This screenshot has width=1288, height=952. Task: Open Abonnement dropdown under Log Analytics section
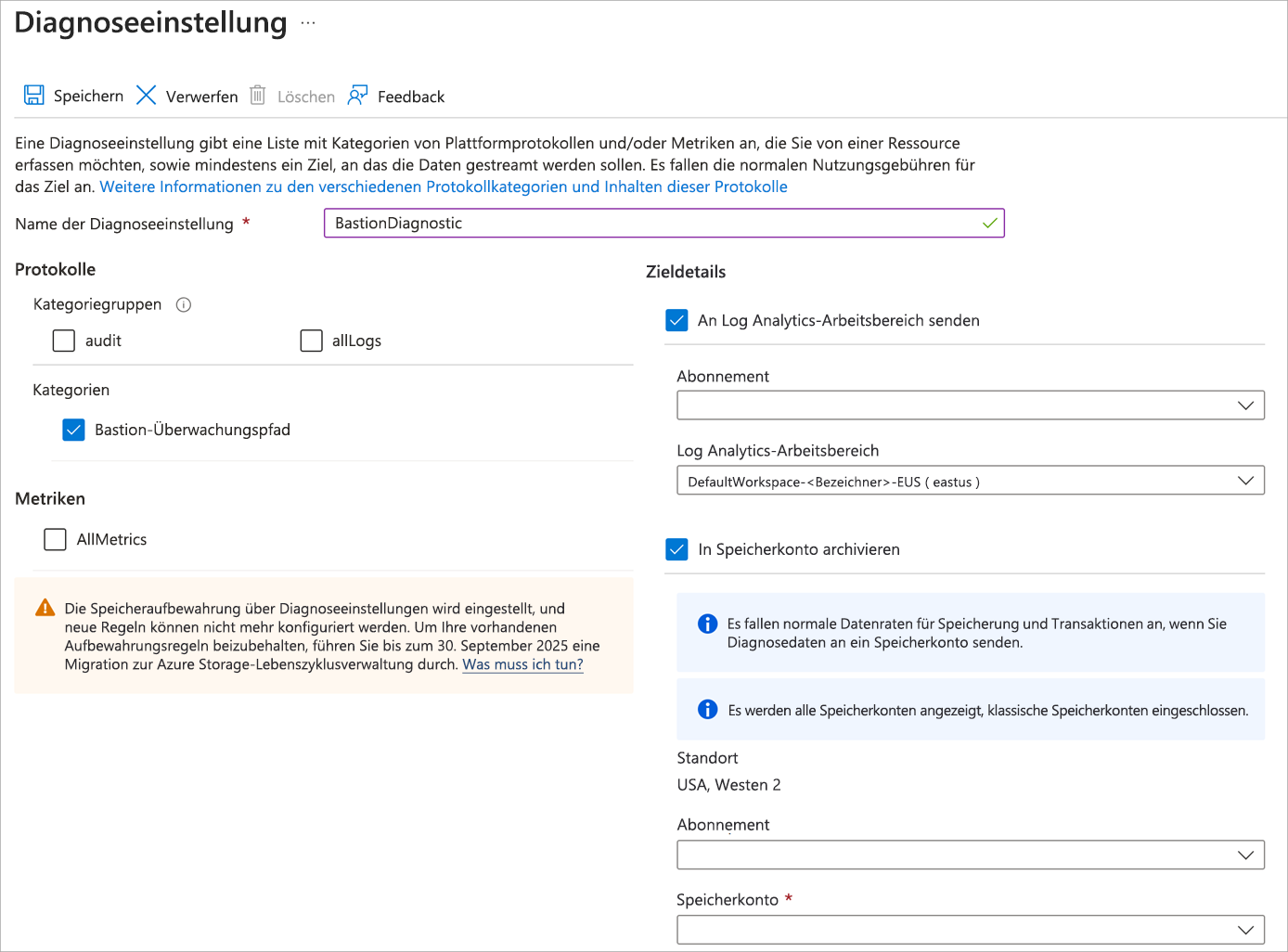[971, 405]
